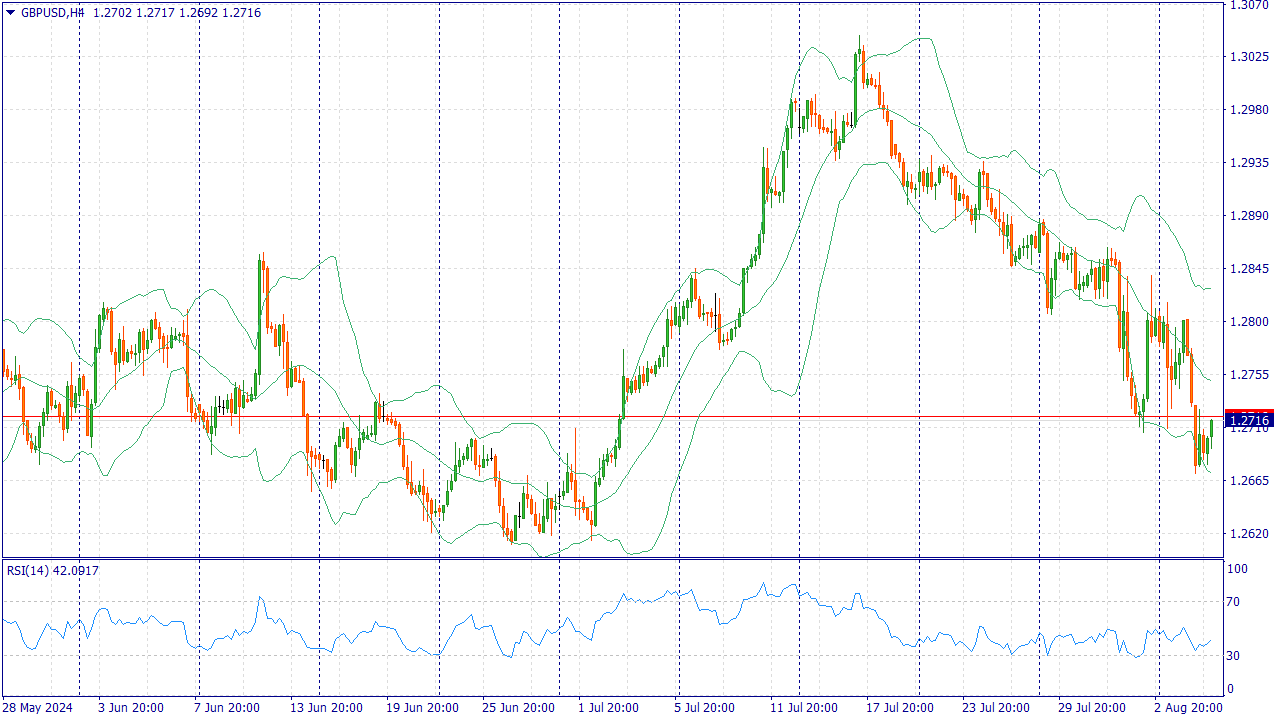Viewport: 1280px width, 720px height.
Task: Click the 1.2620 price scale label
Action: [x=1249, y=533]
